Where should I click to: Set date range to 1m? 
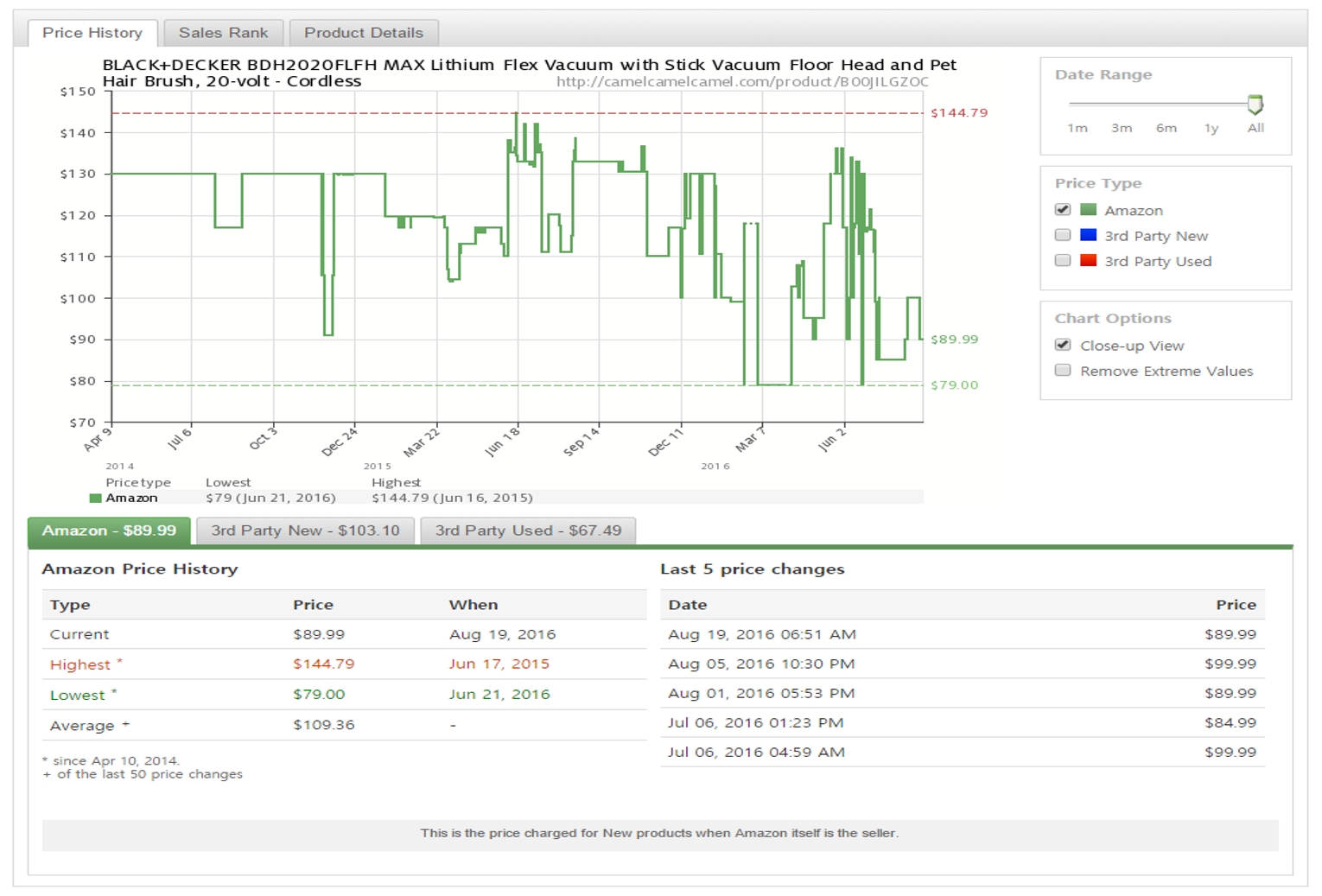click(1077, 128)
